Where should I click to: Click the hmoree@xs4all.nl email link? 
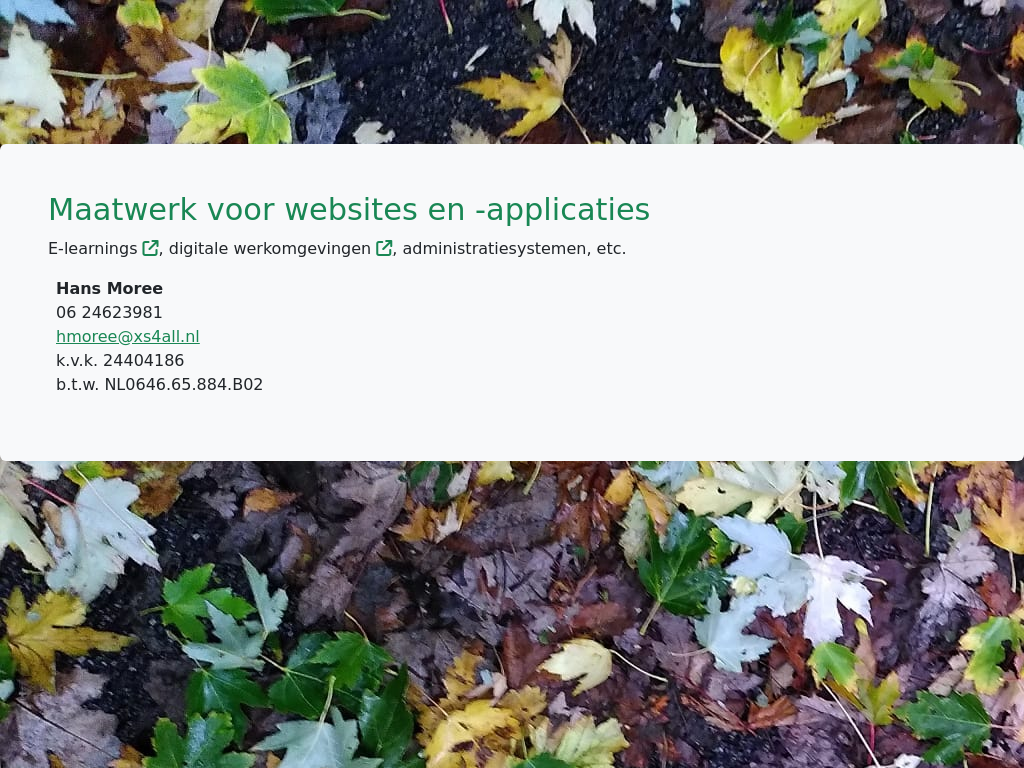pos(128,336)
